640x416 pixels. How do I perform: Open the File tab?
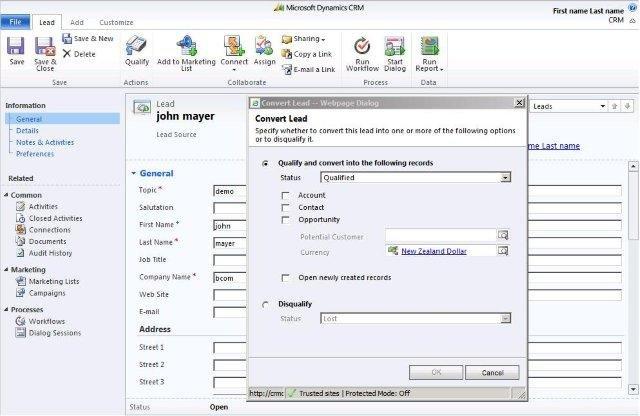tap(14, 22)
